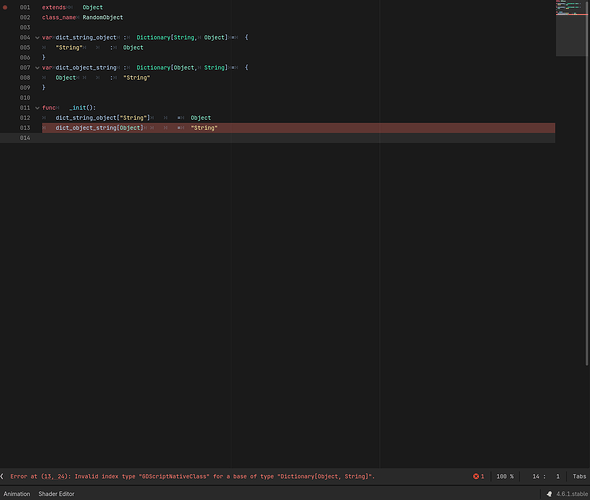Click the code minimap overview
Screen dimensions: 590x500
(x=572, y=28)
